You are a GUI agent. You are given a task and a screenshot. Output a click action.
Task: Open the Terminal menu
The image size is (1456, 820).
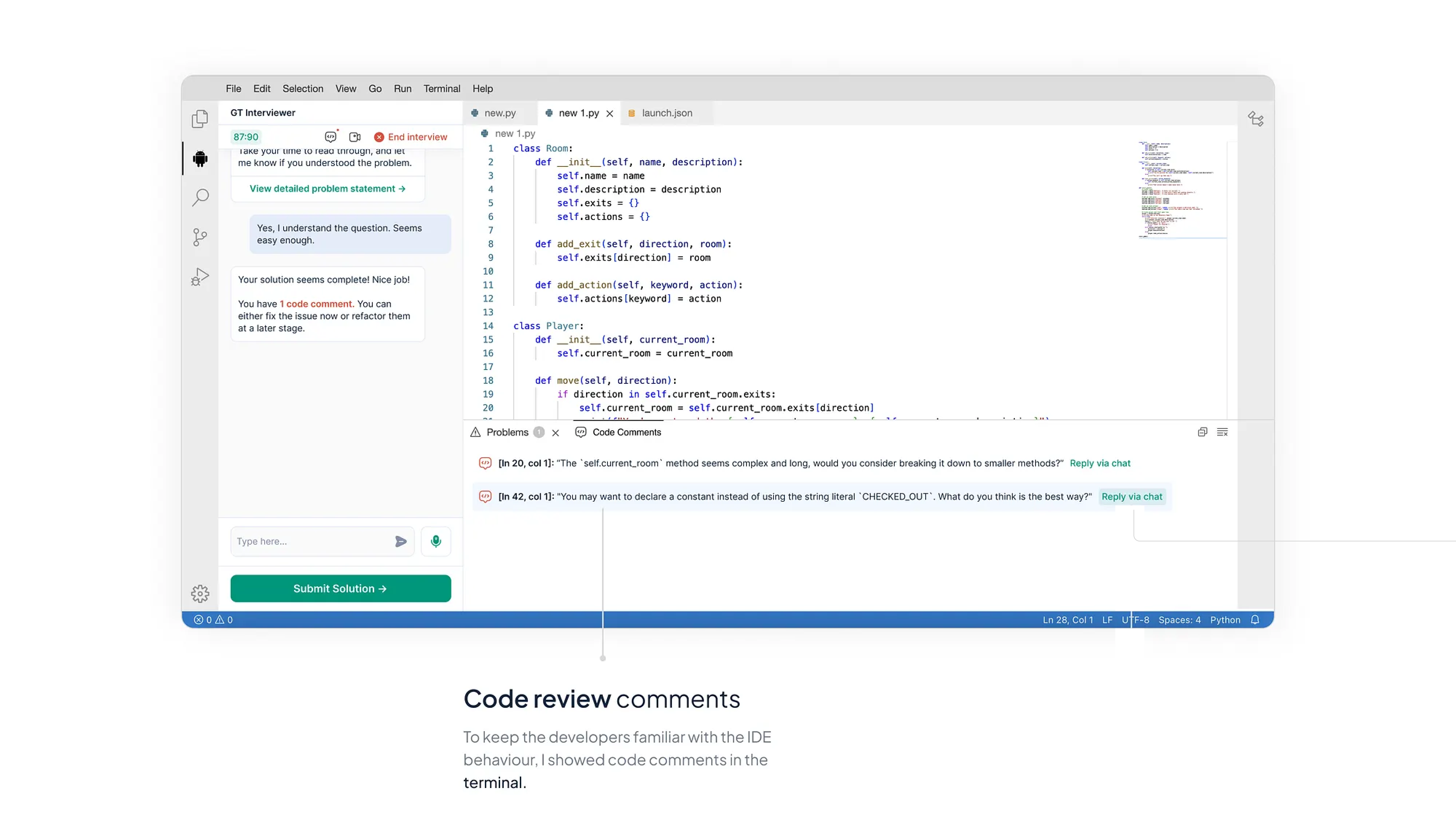pyautogui.click(x=442, y=89)
